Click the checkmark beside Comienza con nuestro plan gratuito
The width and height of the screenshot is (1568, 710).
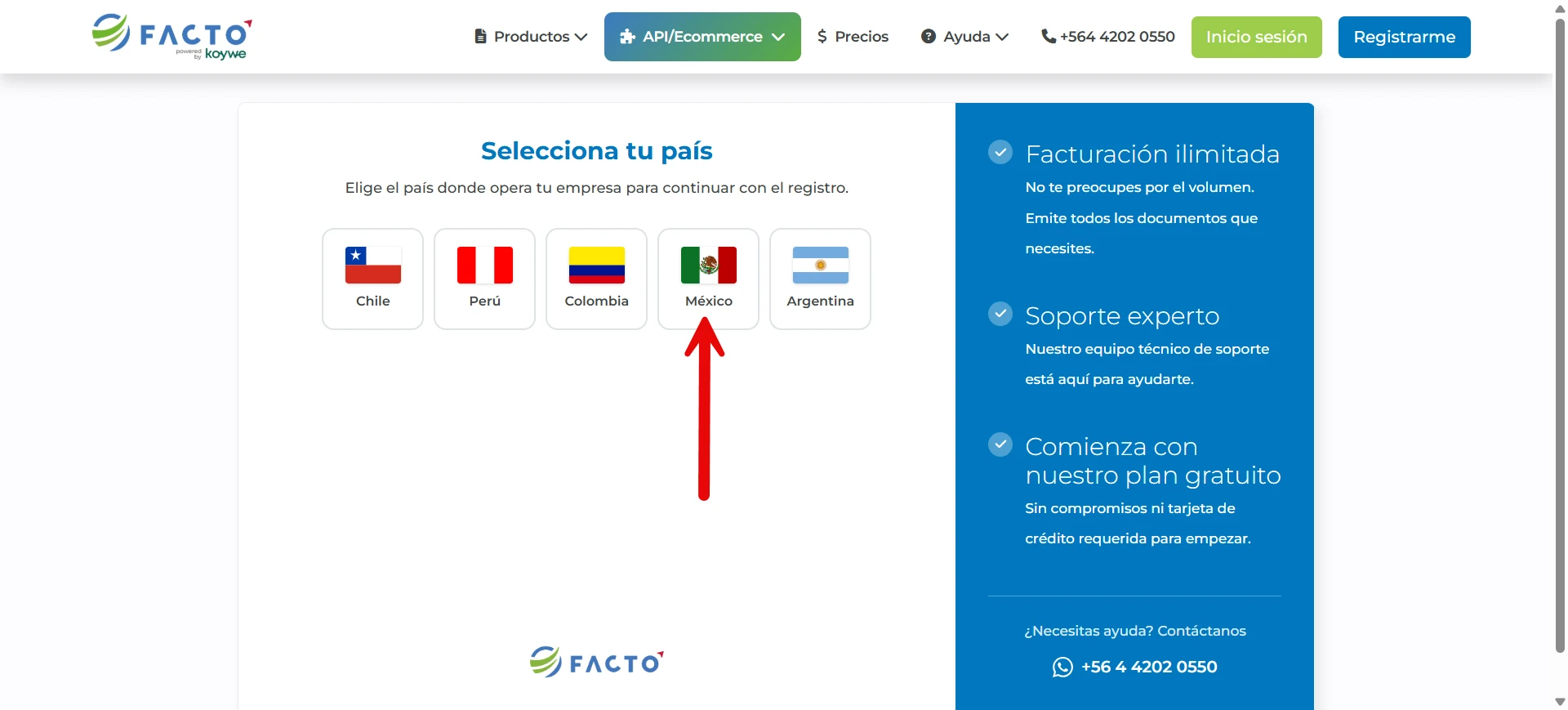click(1000, 444)
